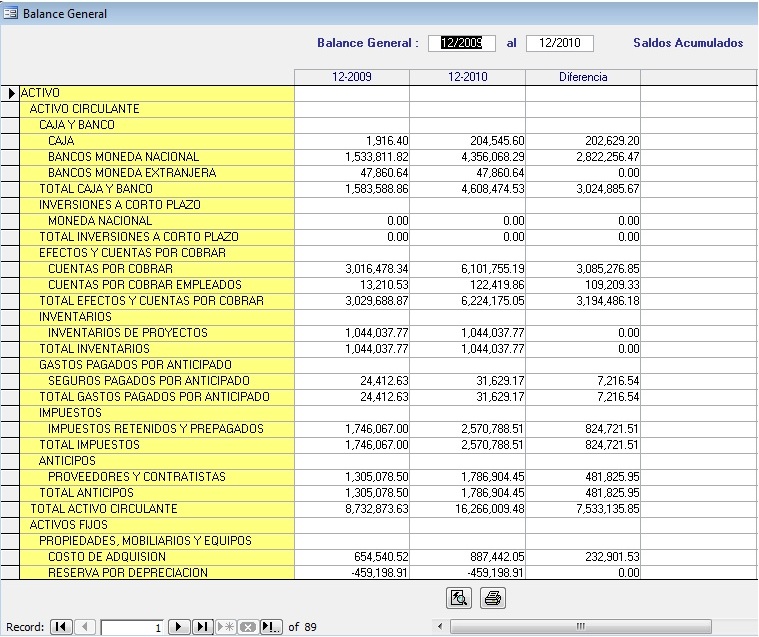Click COSTO DE ADQUISION label

[x=106, y=556]
